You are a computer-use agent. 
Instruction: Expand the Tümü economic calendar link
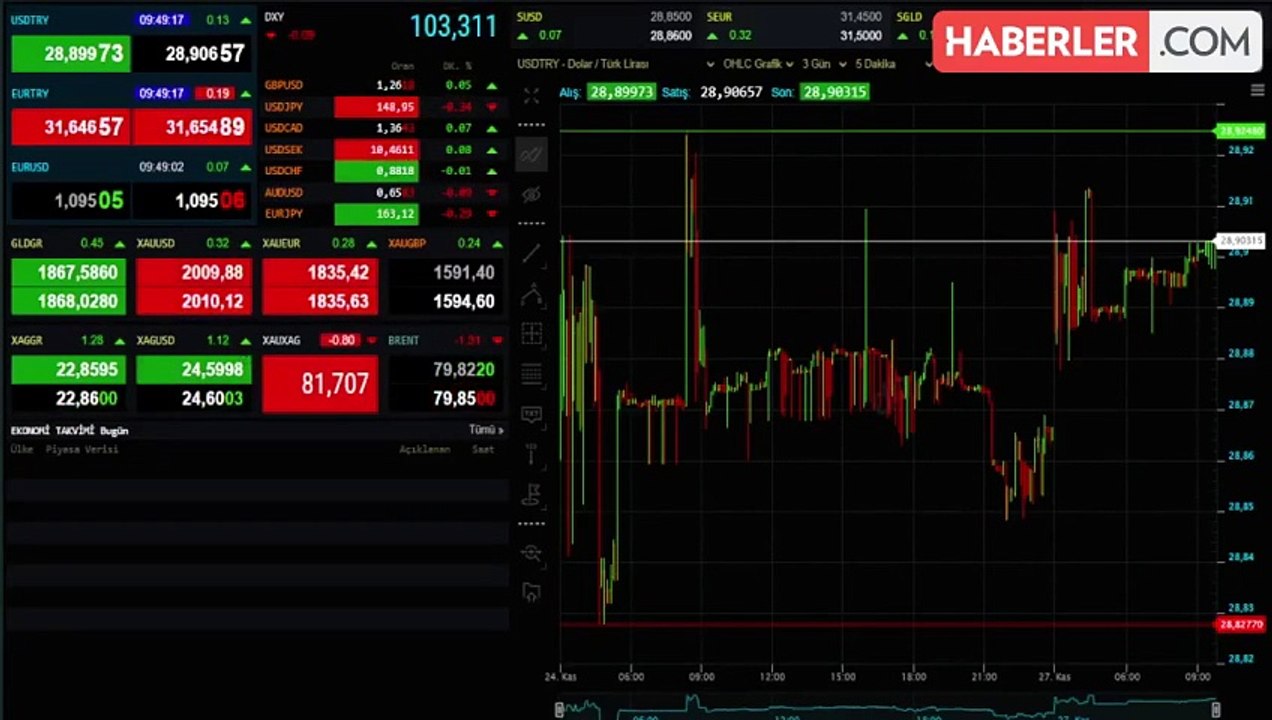pos(486,430)
